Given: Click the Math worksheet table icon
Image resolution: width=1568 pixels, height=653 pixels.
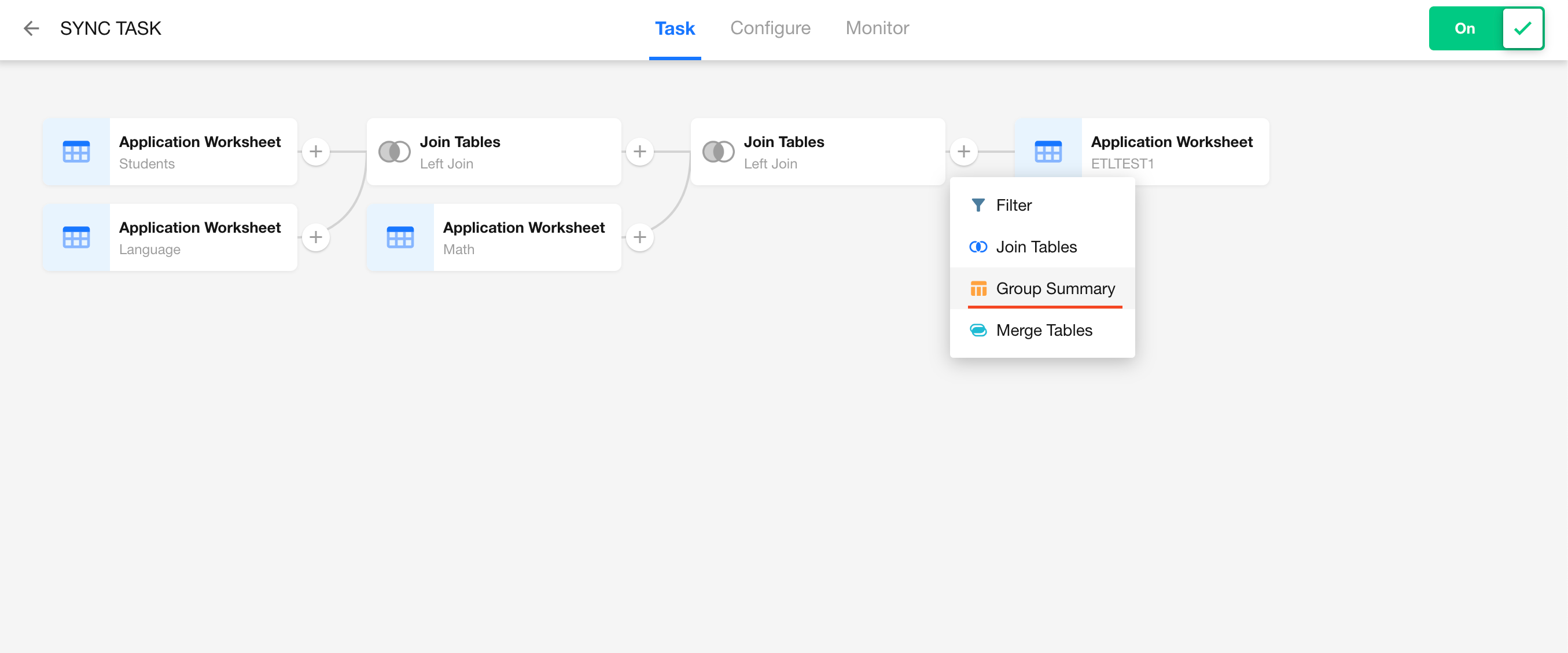Looking at the screenshot, I should 400,237.
